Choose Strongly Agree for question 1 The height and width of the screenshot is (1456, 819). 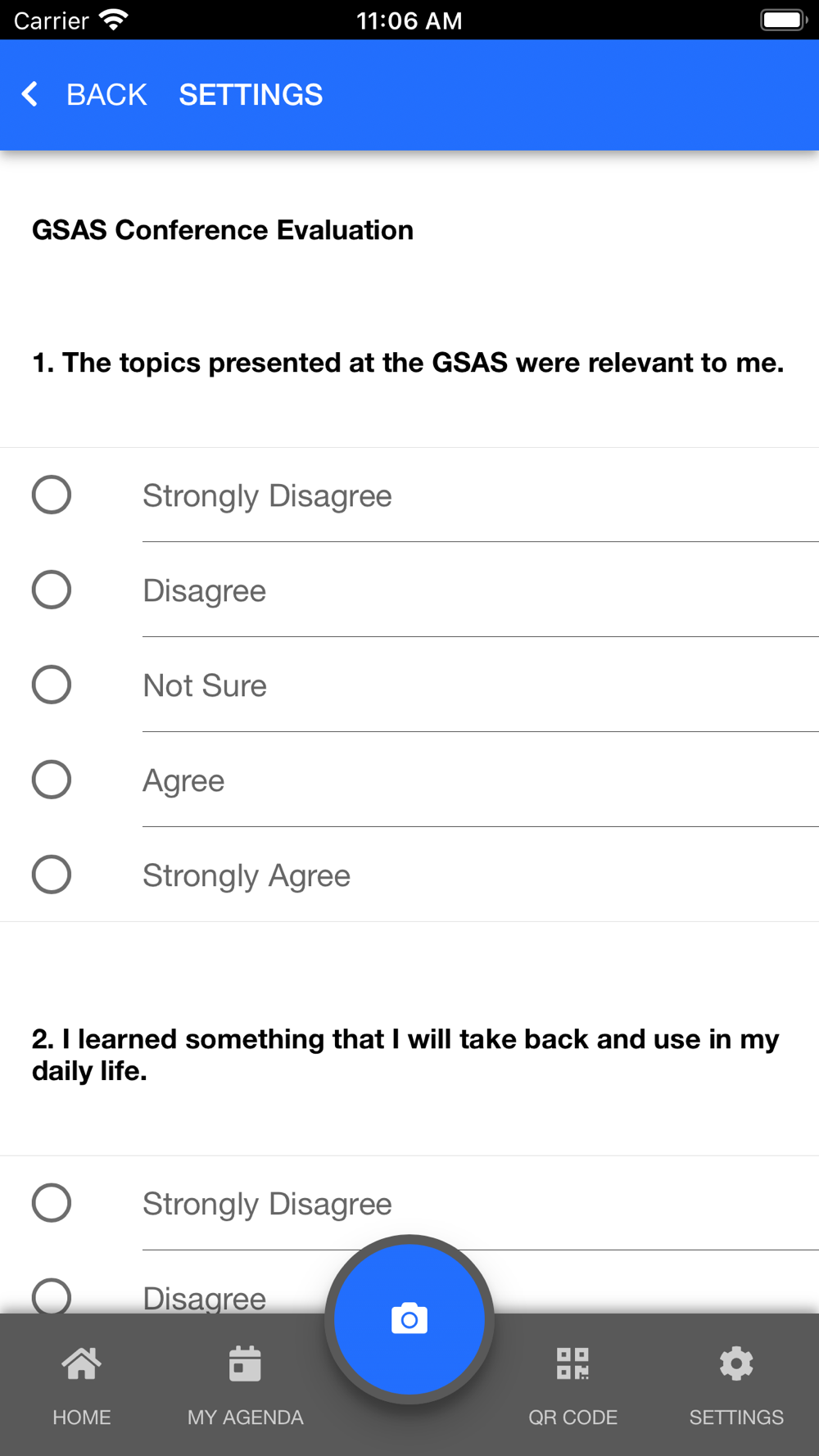(x=52, y=875)
